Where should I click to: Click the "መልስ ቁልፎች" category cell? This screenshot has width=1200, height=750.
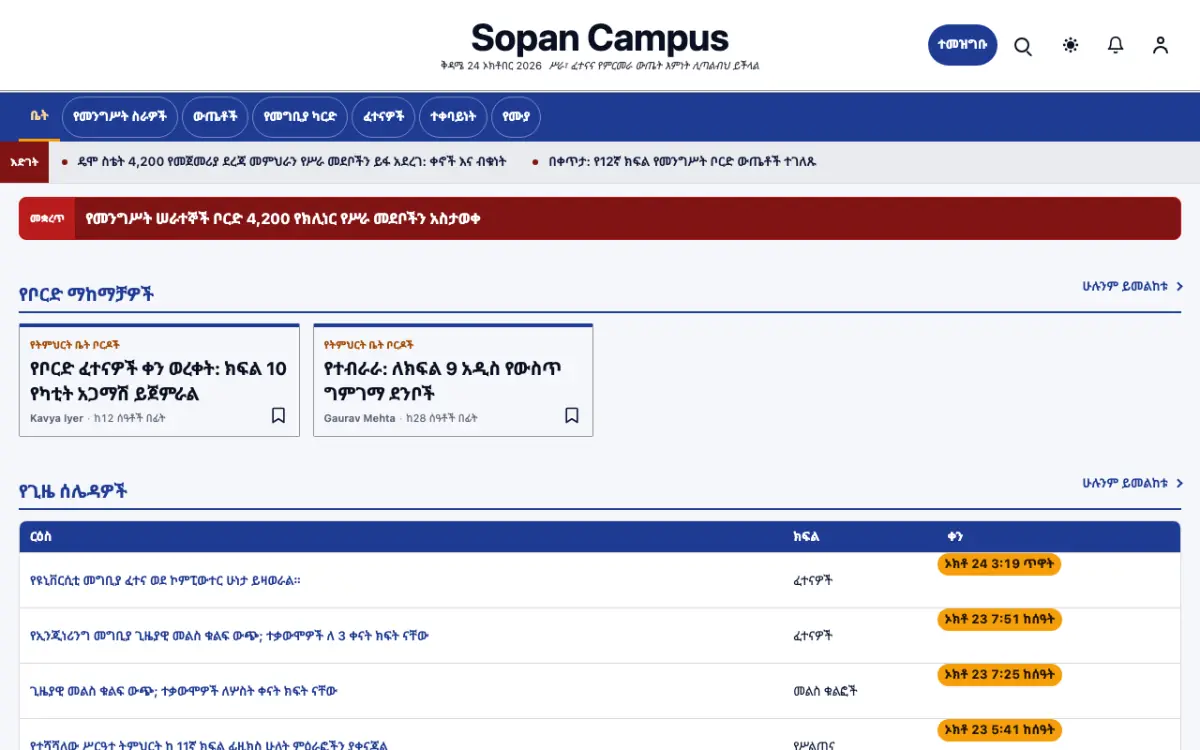825,691
